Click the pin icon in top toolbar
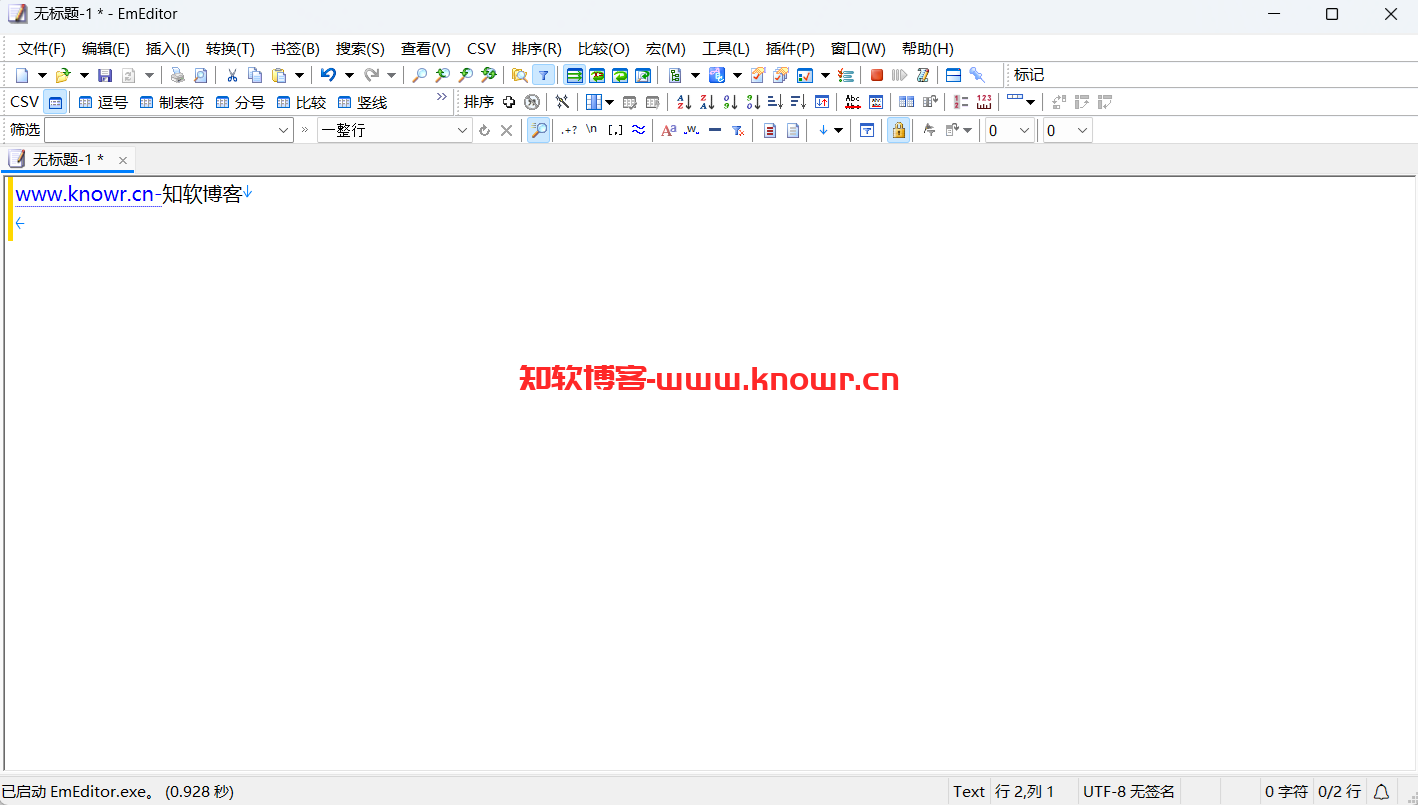1418x805 pixels. [x=977, y=75]
